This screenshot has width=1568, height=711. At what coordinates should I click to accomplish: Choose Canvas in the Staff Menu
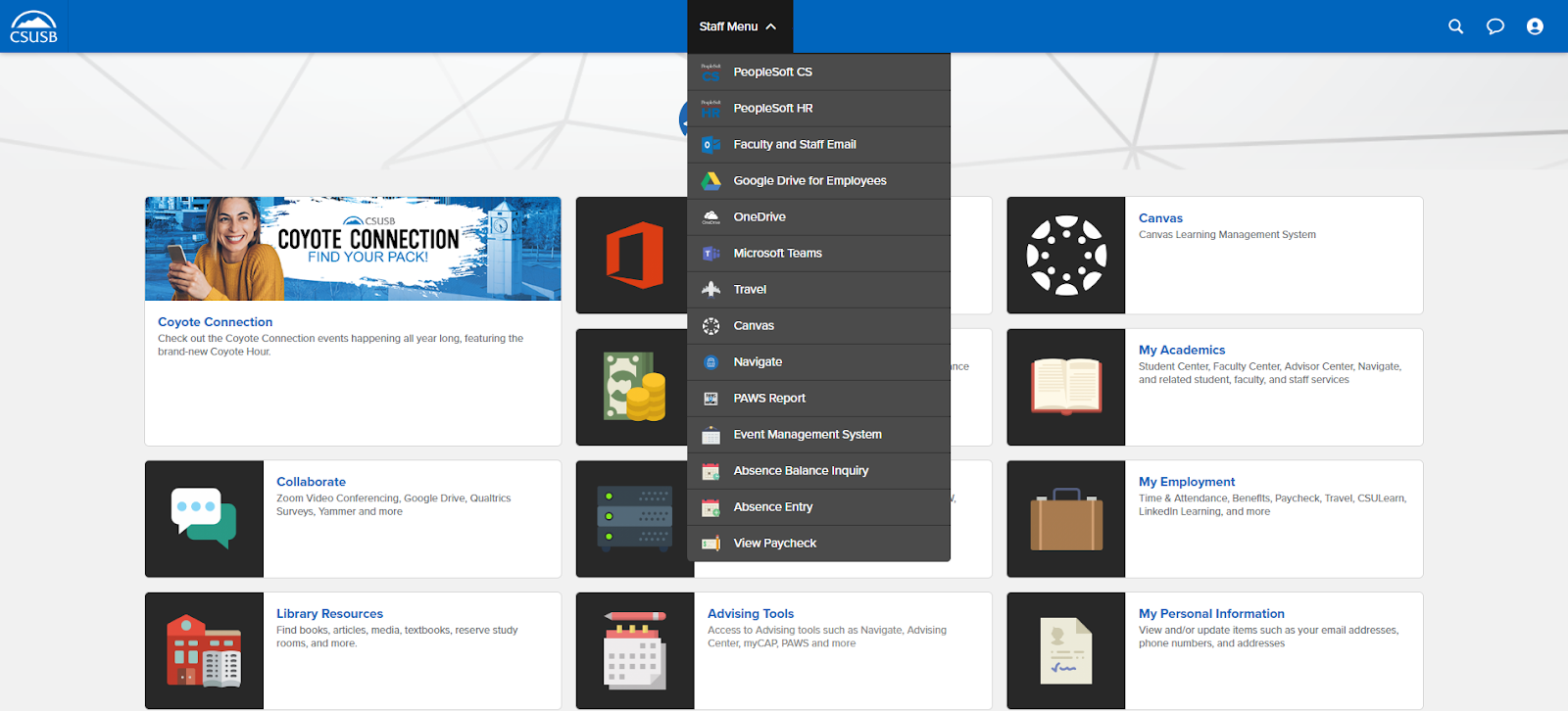tap(819, 326)
